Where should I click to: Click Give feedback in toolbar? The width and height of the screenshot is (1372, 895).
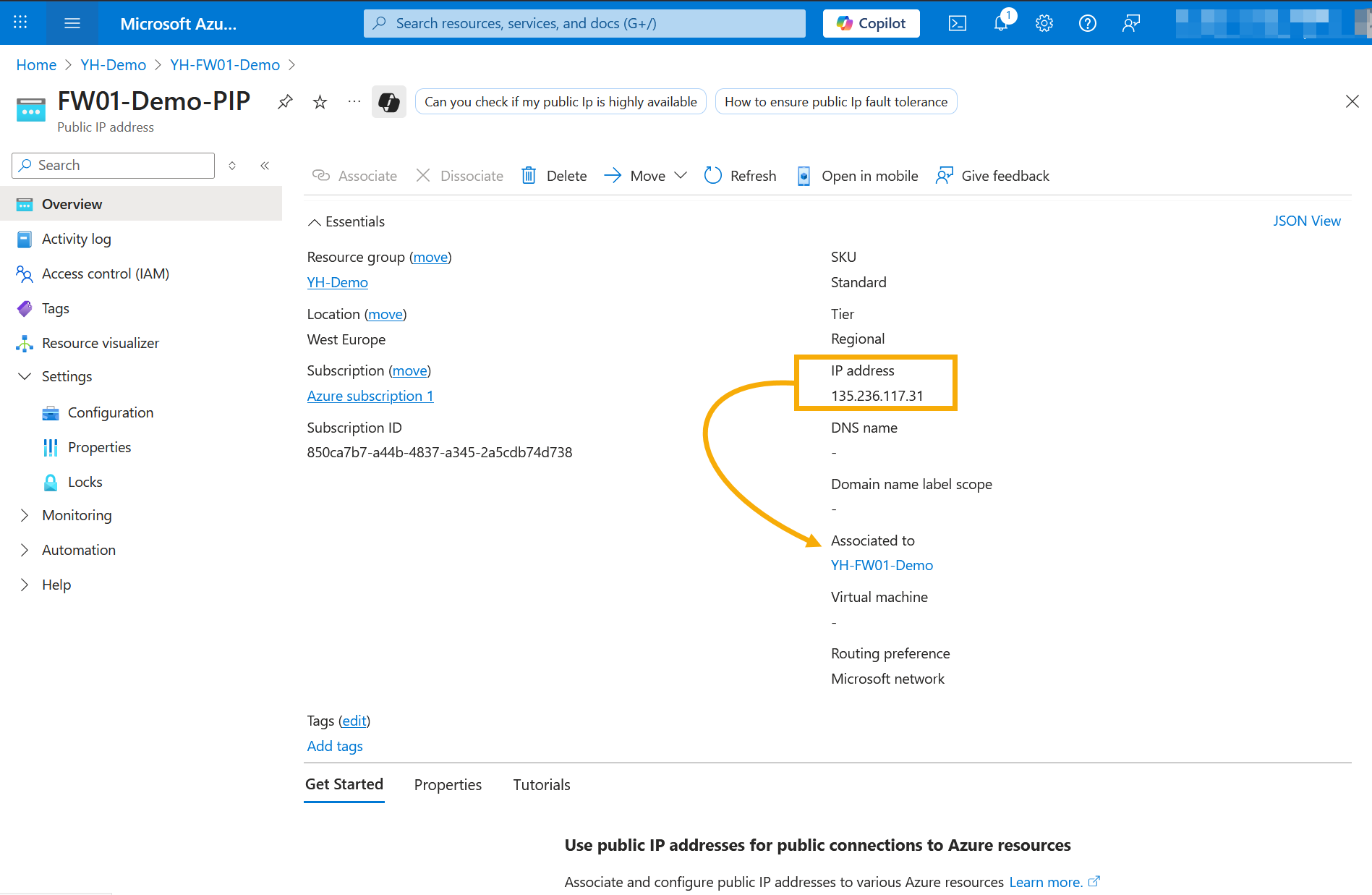[x=992, y=176]
